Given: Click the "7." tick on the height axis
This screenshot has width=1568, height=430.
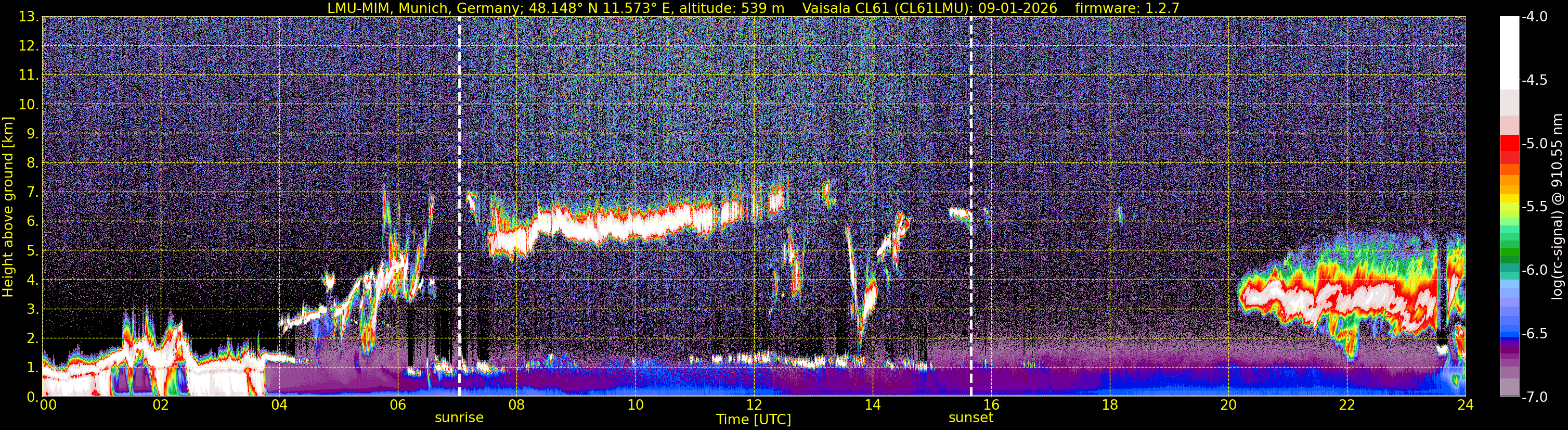Looking at the screenshot, I should tap(32, 193).
